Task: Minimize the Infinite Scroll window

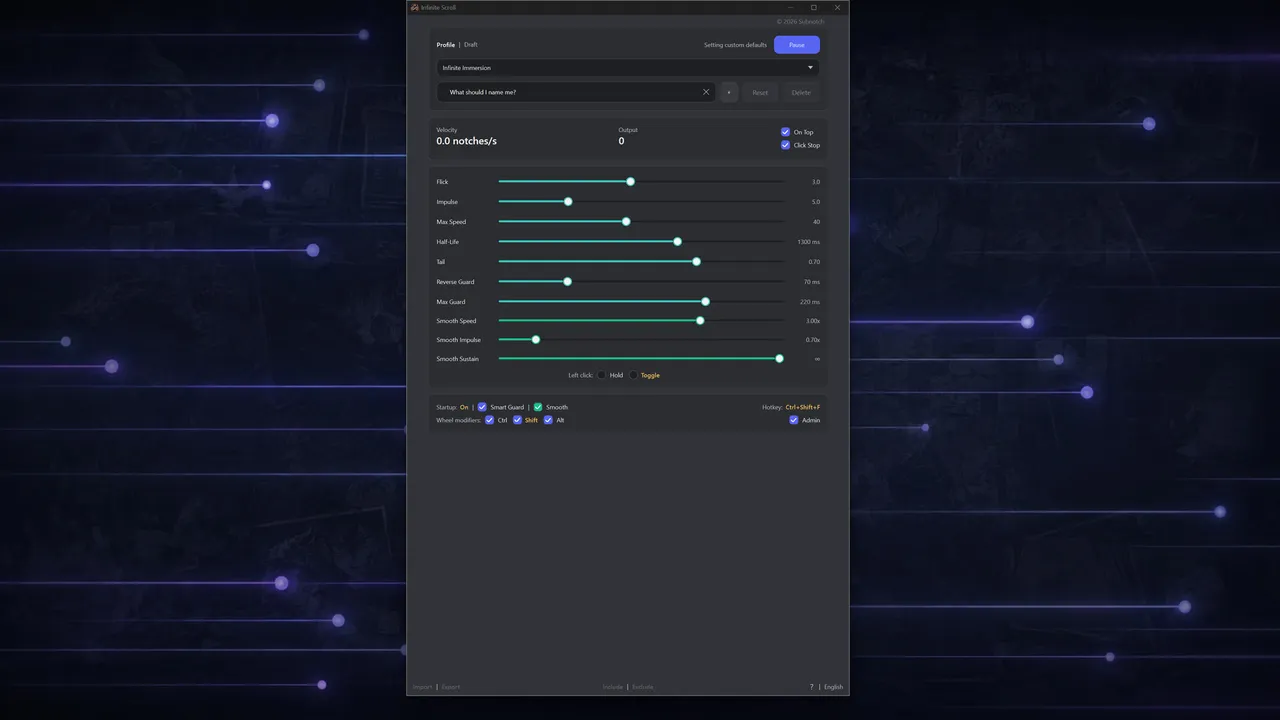Action: tap(790, 7)
